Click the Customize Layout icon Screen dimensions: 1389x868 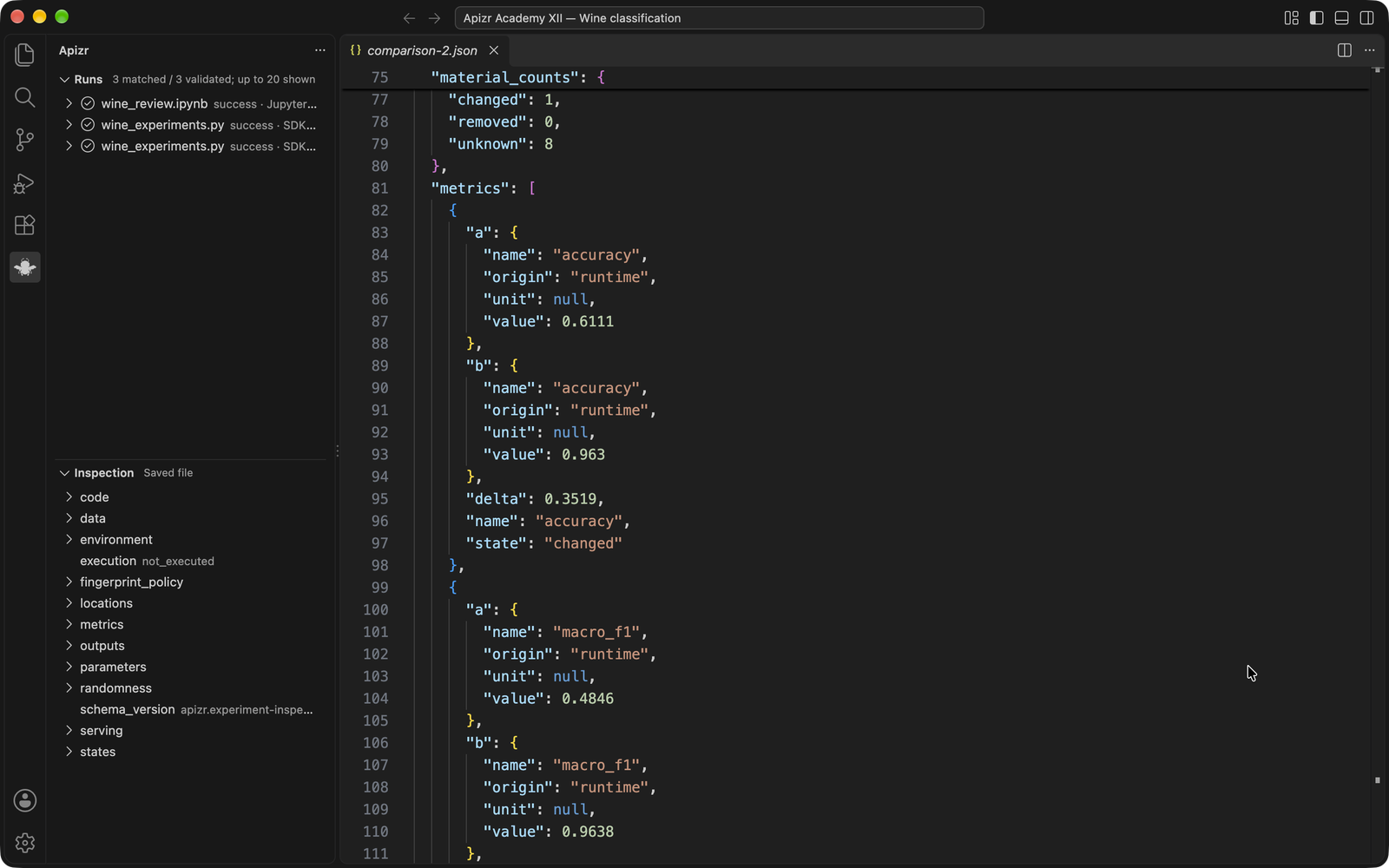click(x=1291, y=18)
